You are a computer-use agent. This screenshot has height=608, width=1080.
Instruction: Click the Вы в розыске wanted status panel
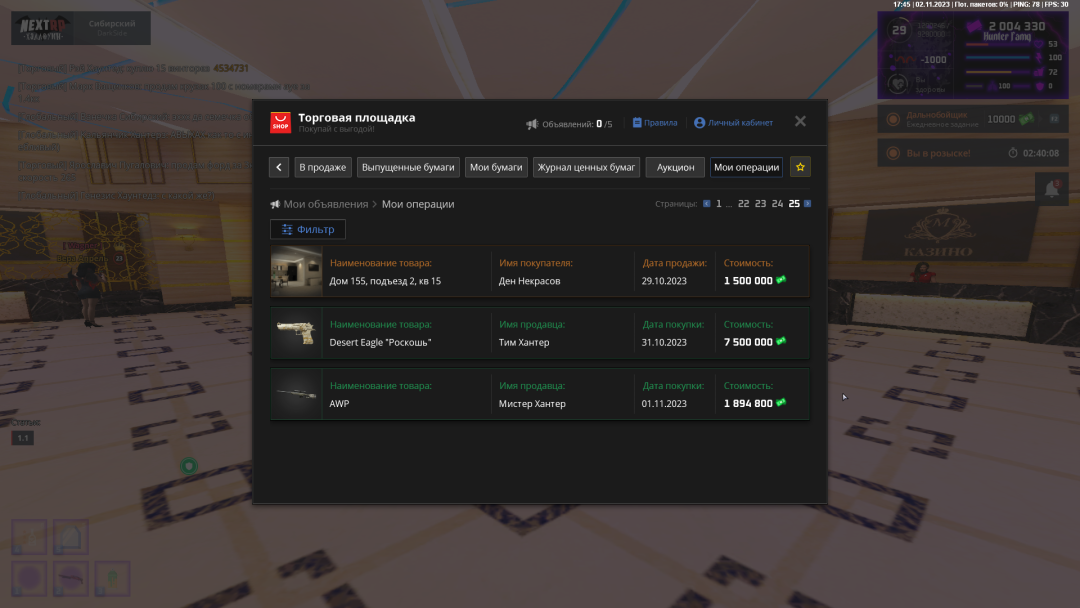pos(973,153)
